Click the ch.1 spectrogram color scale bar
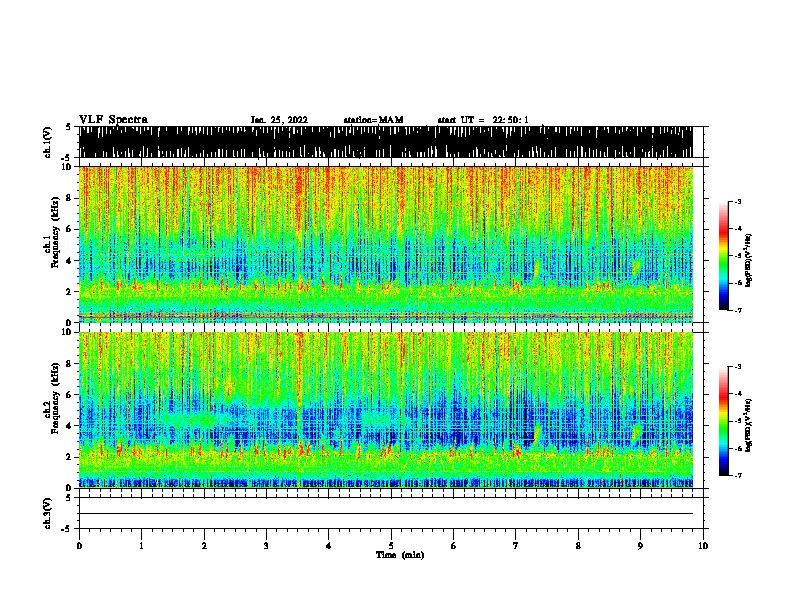 click(724, 256)
